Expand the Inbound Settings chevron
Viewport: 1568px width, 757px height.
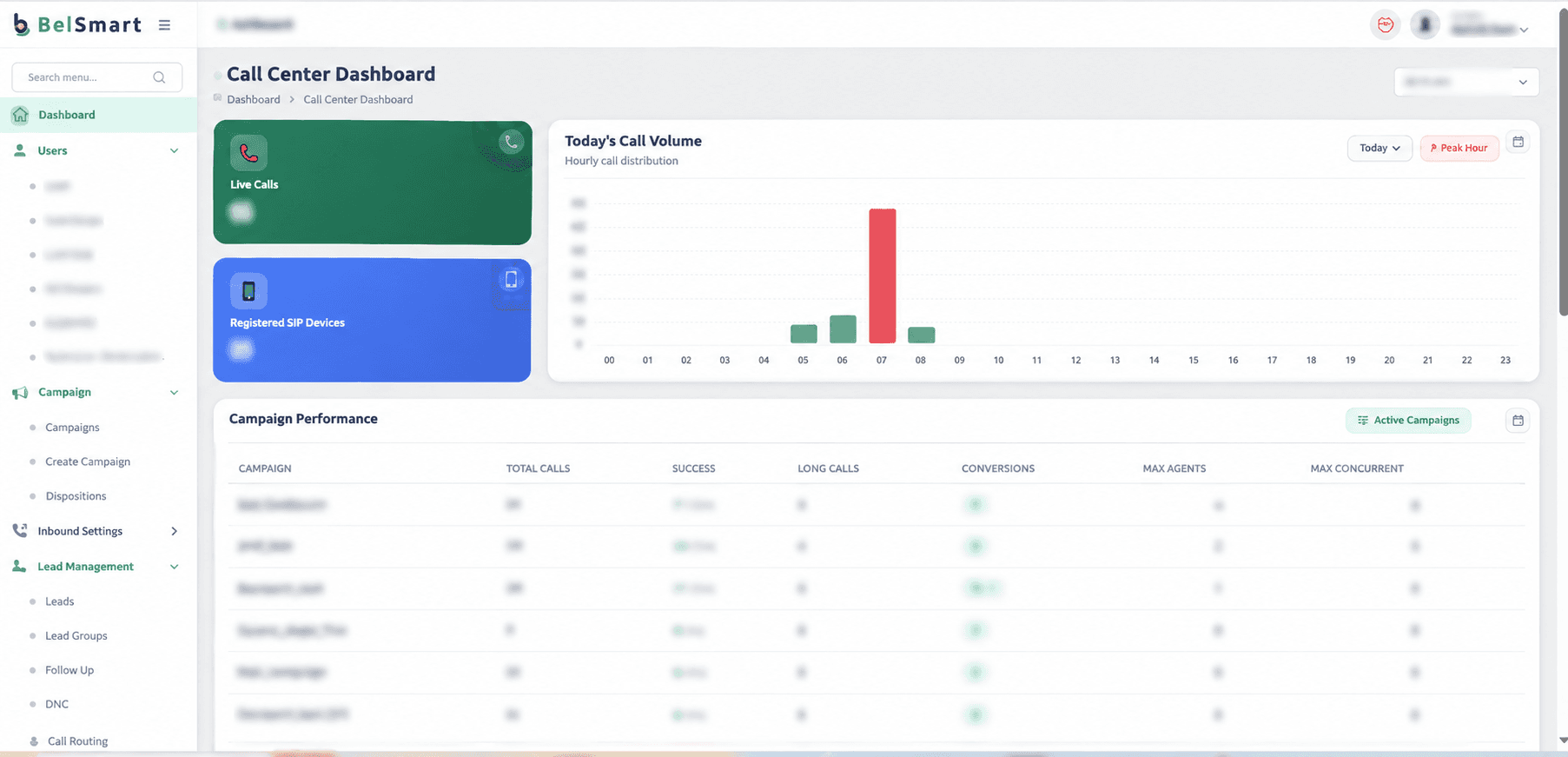coord(174,531)
